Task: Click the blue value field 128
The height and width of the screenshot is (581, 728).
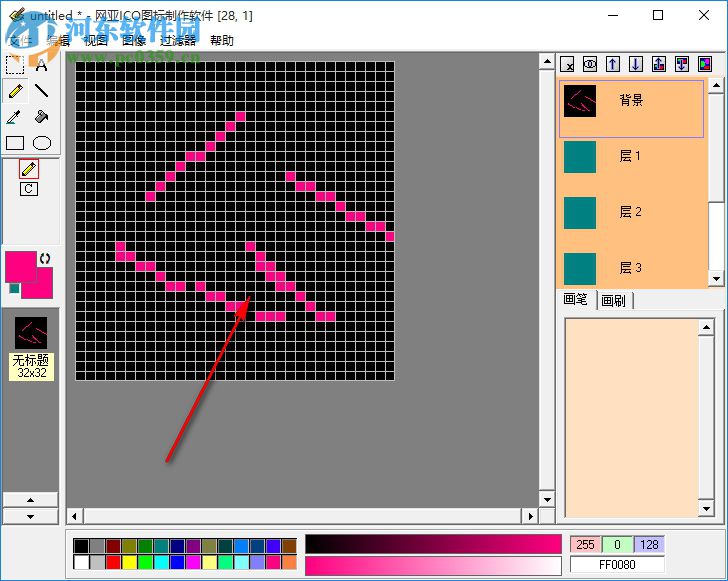Action: [649, 545]
